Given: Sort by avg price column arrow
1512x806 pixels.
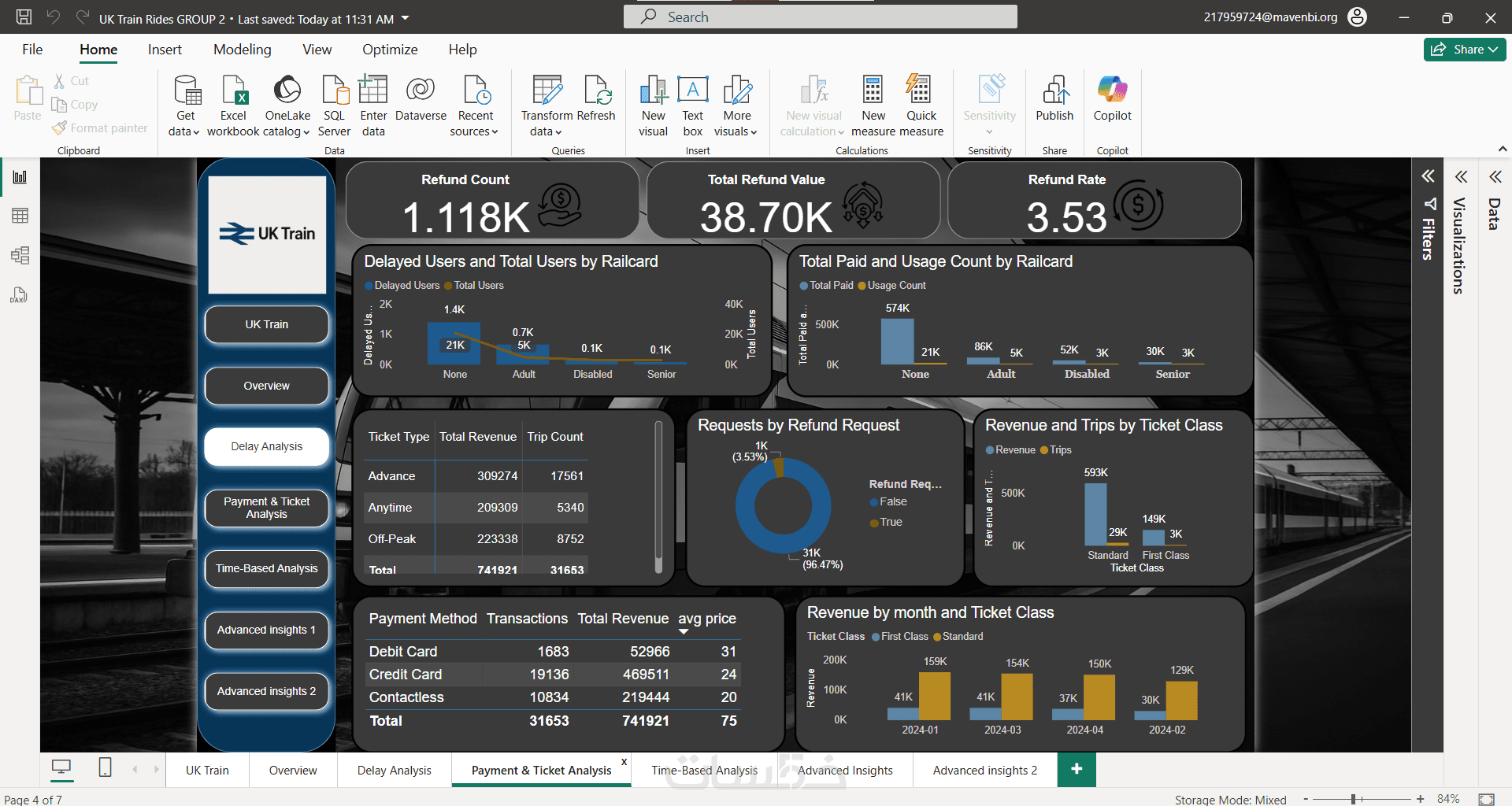Looking at the screenshot, I should click(684, 632).
